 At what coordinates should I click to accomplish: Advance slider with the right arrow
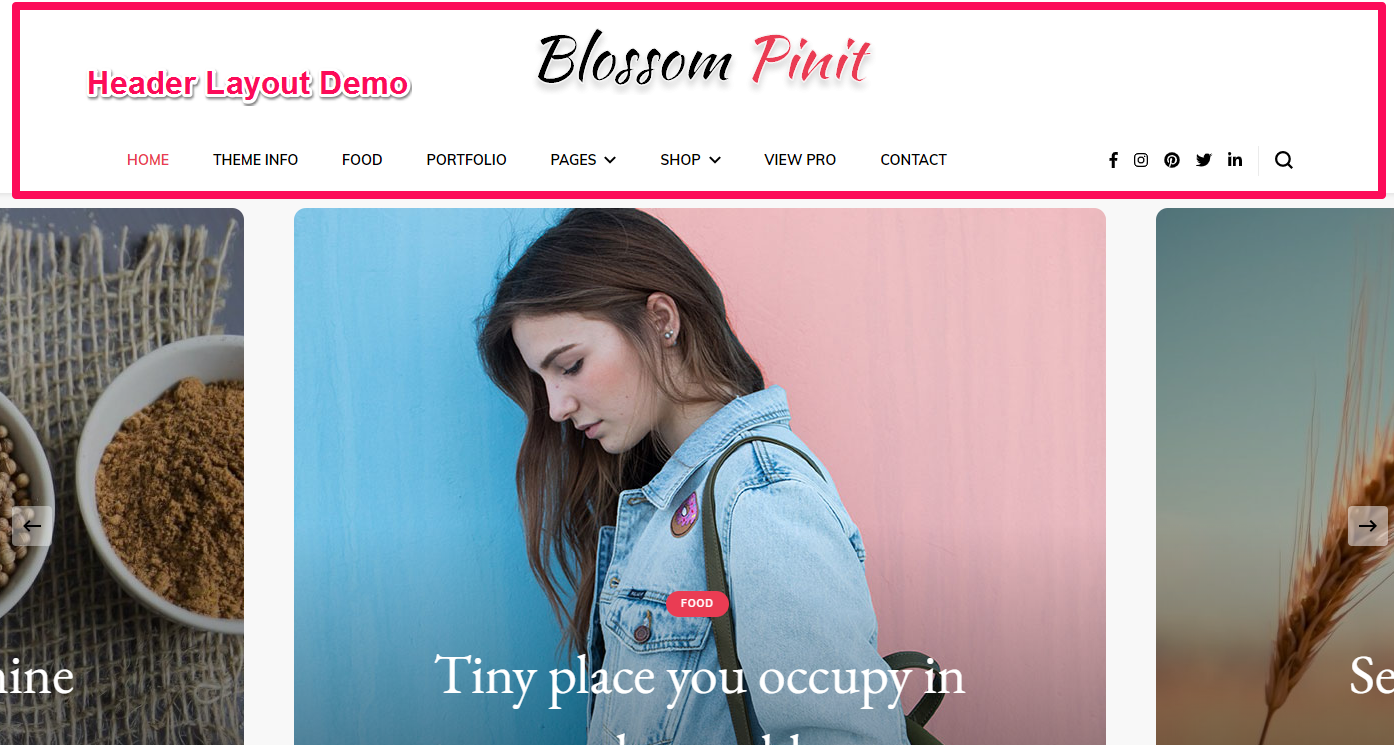[x=1368, y=526]
